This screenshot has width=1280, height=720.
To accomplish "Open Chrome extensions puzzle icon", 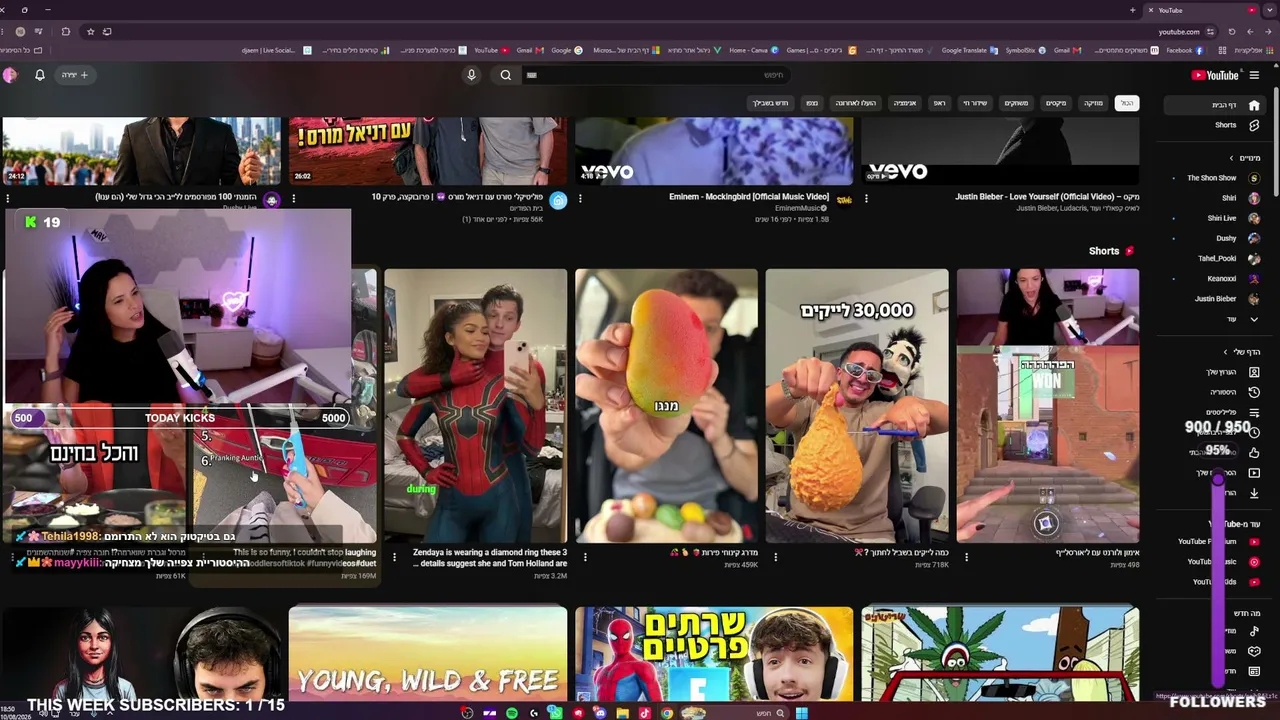I will [66, 31].
